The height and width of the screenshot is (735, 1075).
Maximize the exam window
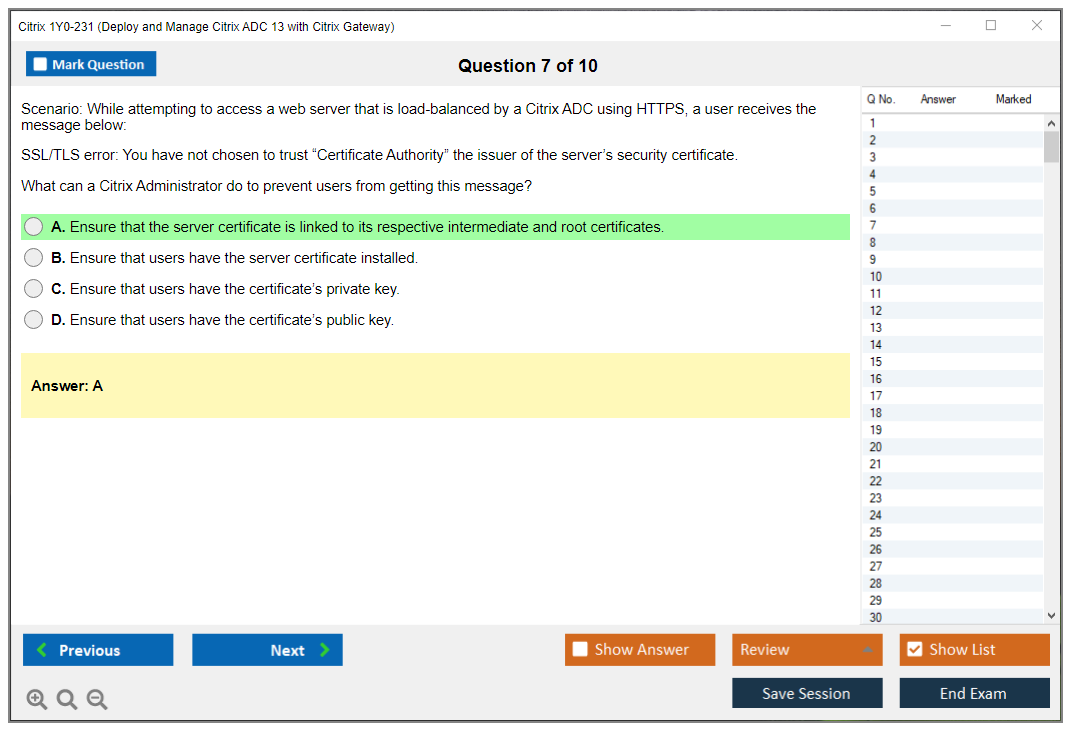(x=991, y=26)
